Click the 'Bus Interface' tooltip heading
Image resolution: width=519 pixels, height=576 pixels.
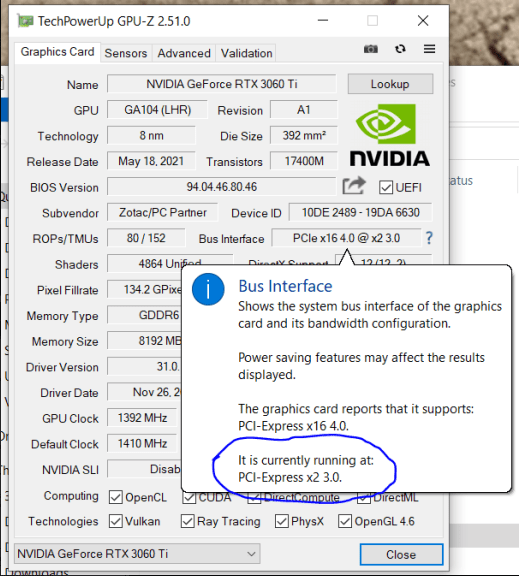coord(285,286)
